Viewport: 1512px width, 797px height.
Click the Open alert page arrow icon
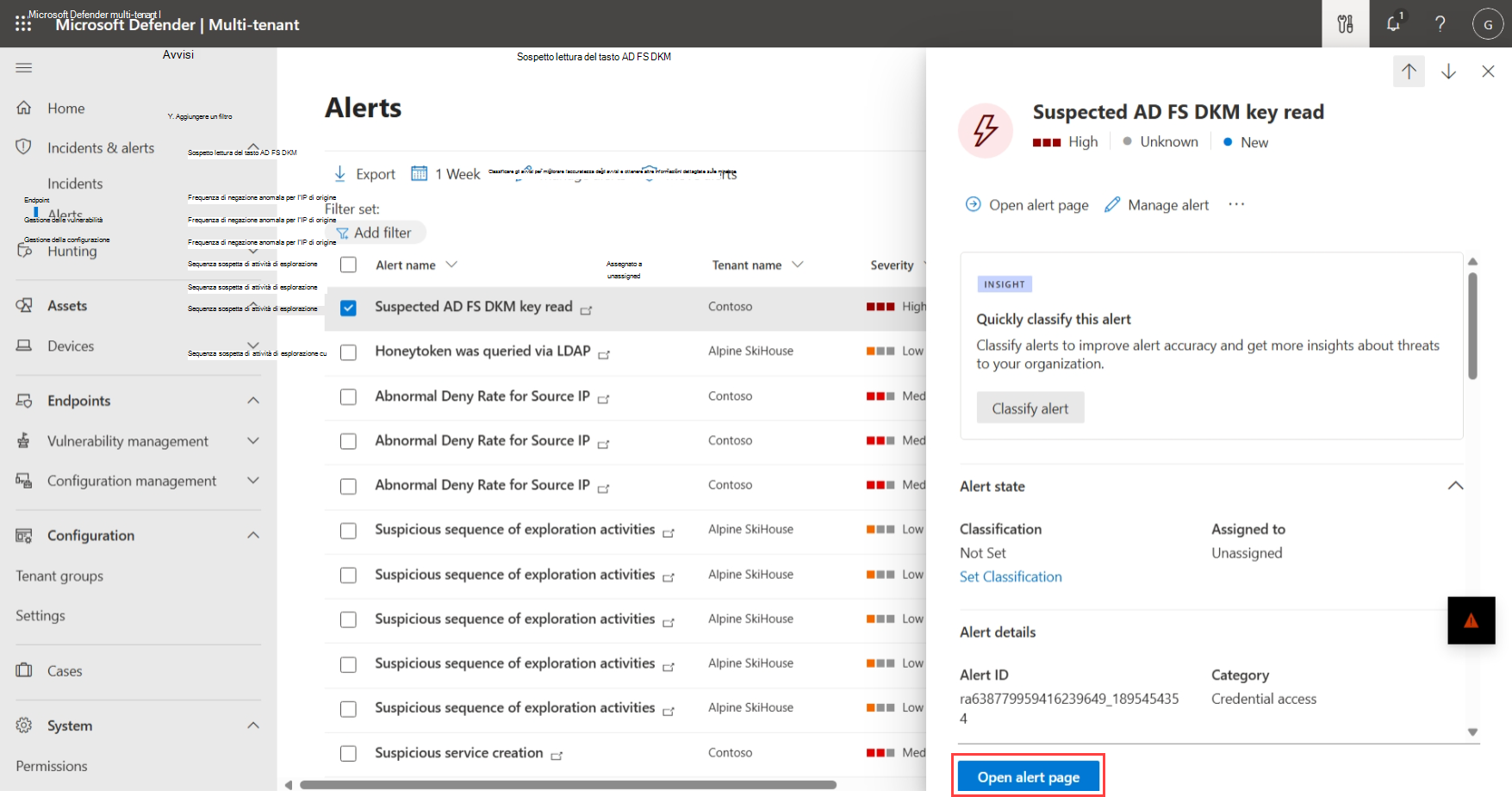[973, 204]
